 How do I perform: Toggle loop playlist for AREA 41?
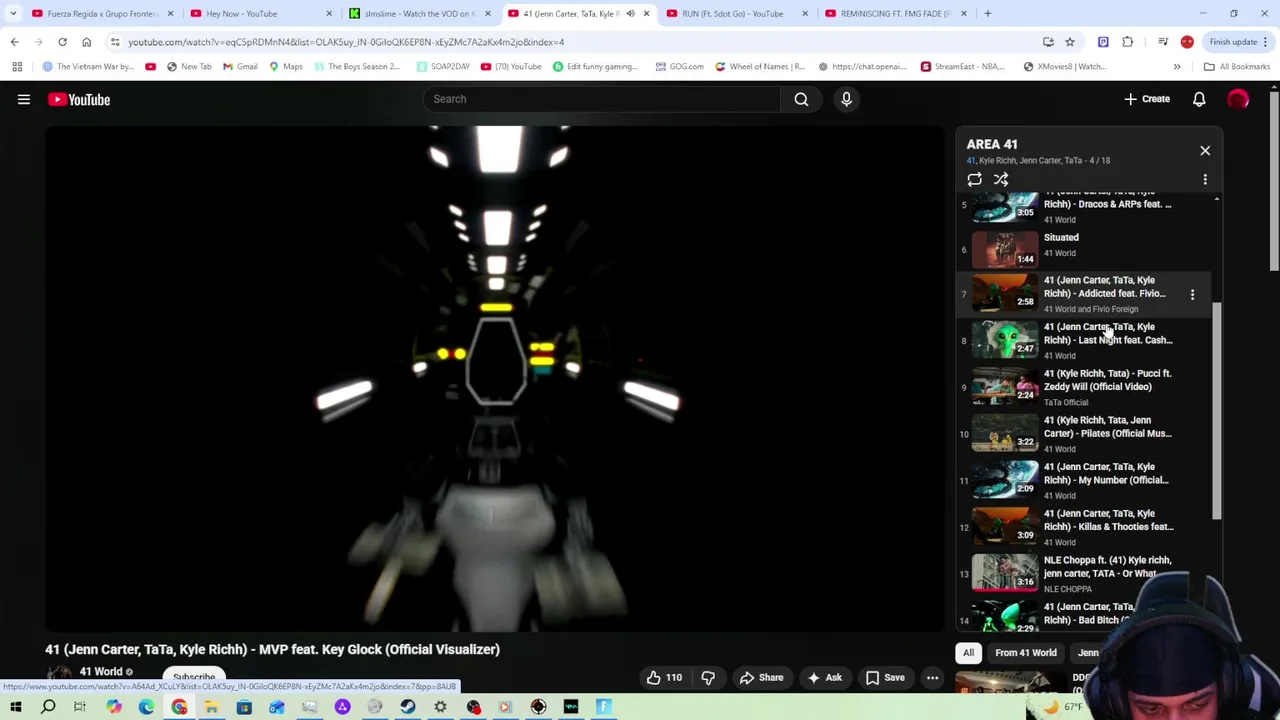click(x=974, y=179)
